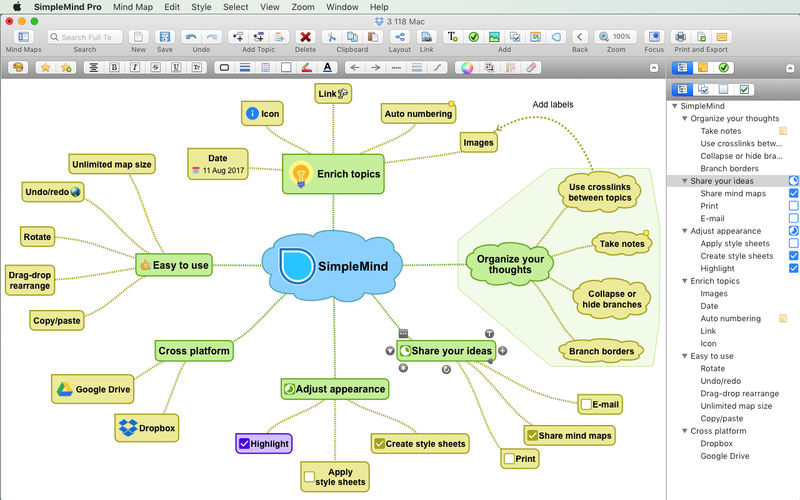Click the e-mail export envelope icon
Image resolution: width=800 pixels, height=500 pixels.
click(722, 37)
